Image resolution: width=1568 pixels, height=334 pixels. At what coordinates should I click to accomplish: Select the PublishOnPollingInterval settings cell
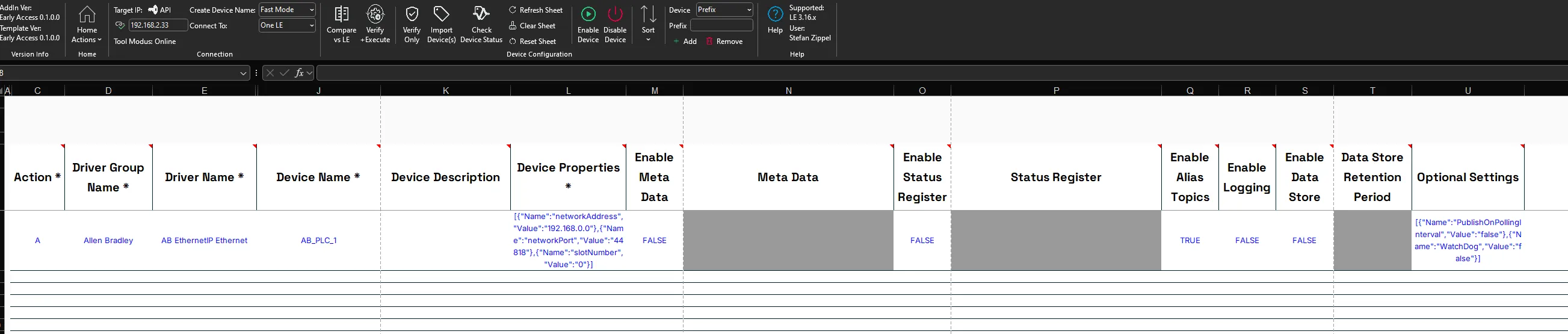(1468, 240)
